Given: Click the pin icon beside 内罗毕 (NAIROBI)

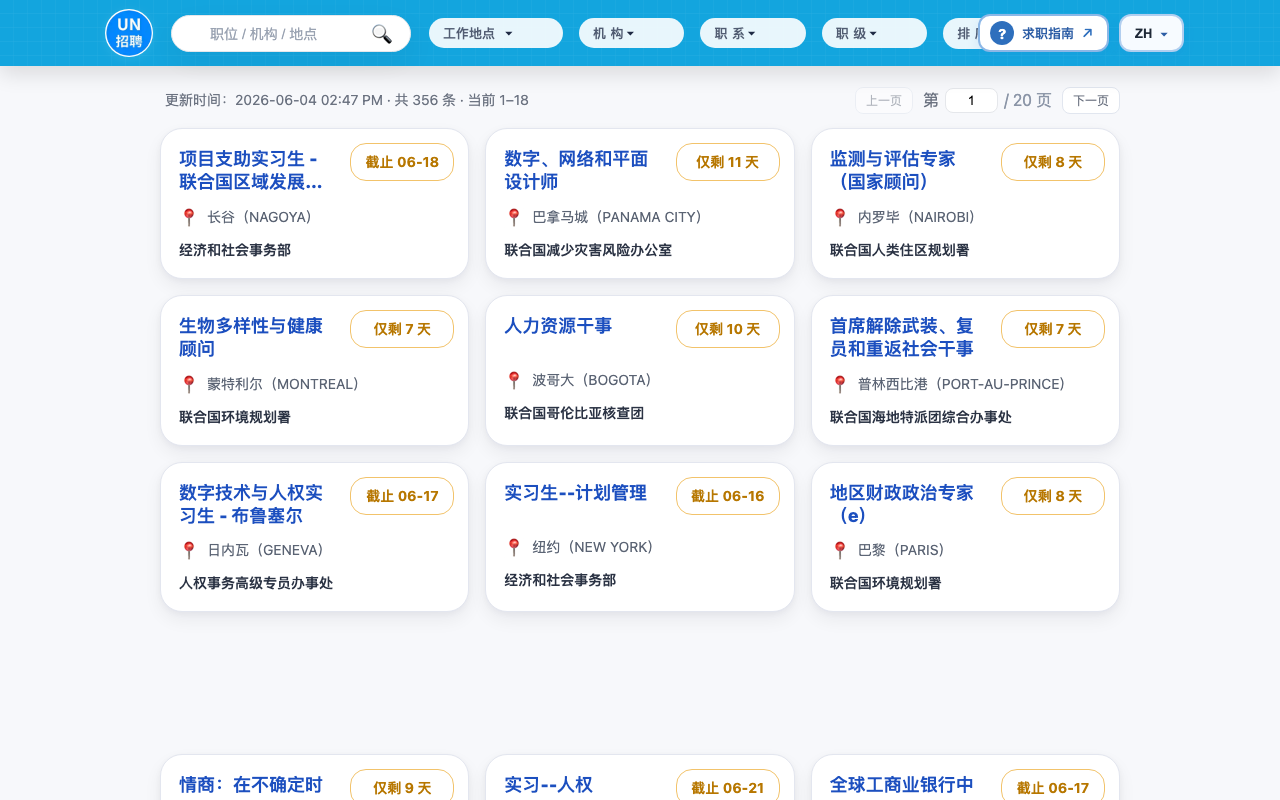Looking at the screenshot, I should pos(840,217).
